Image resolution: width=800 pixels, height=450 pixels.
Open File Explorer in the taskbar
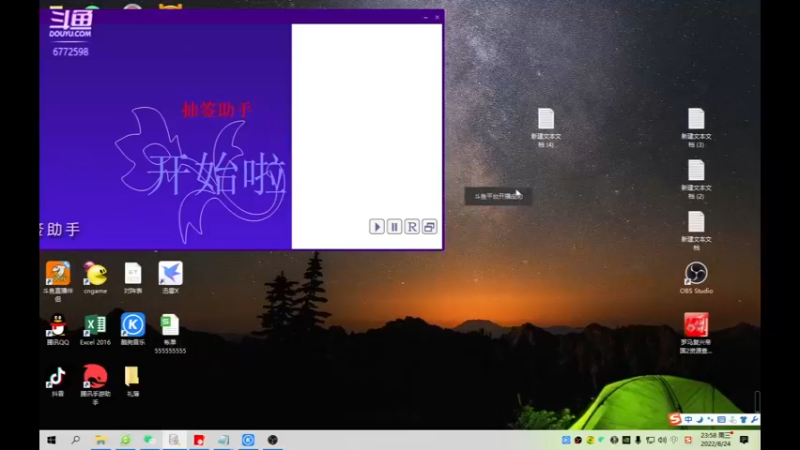pyautogui.click(x=101, y=440)
